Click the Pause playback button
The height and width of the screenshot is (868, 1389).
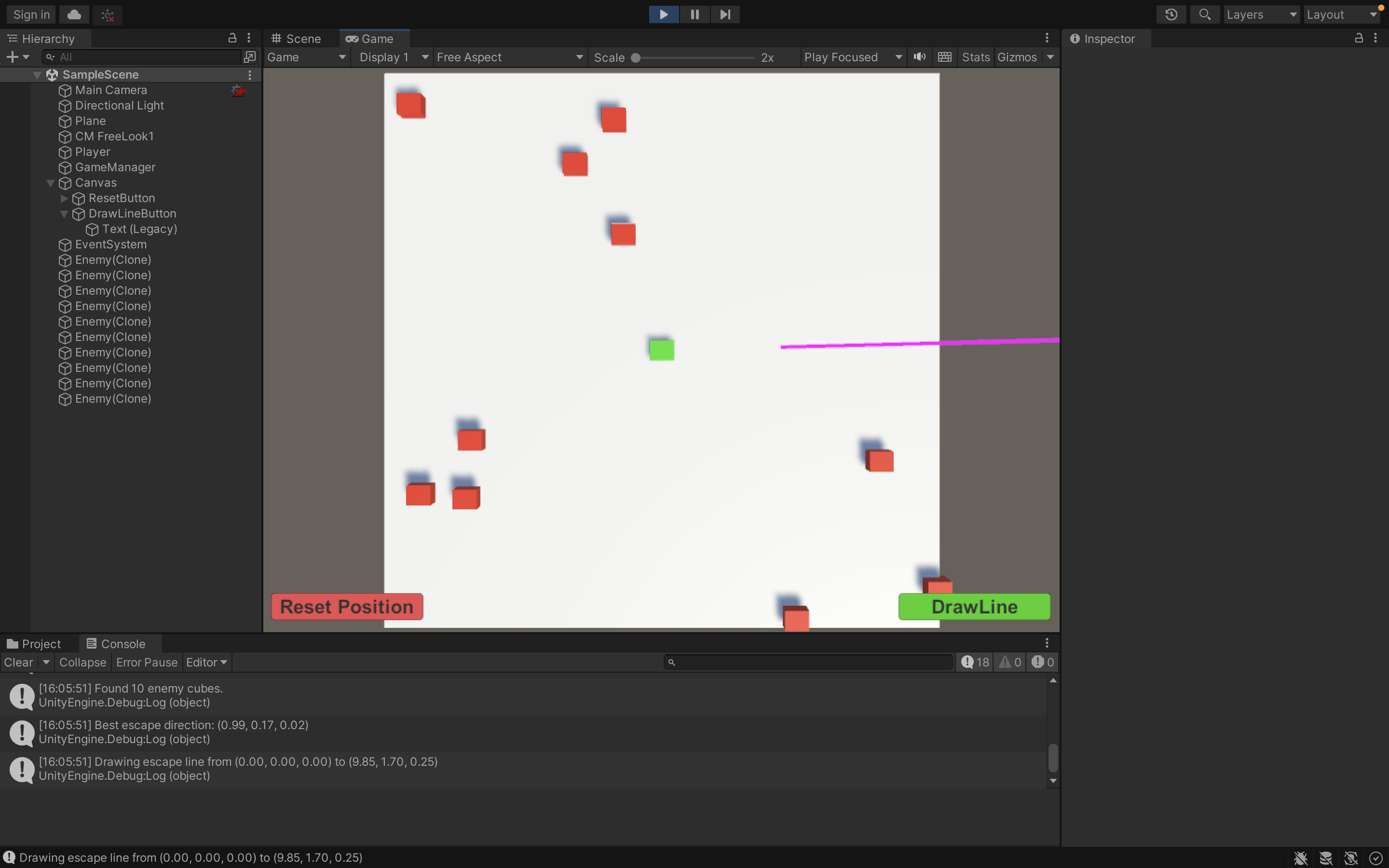[694, 14]
